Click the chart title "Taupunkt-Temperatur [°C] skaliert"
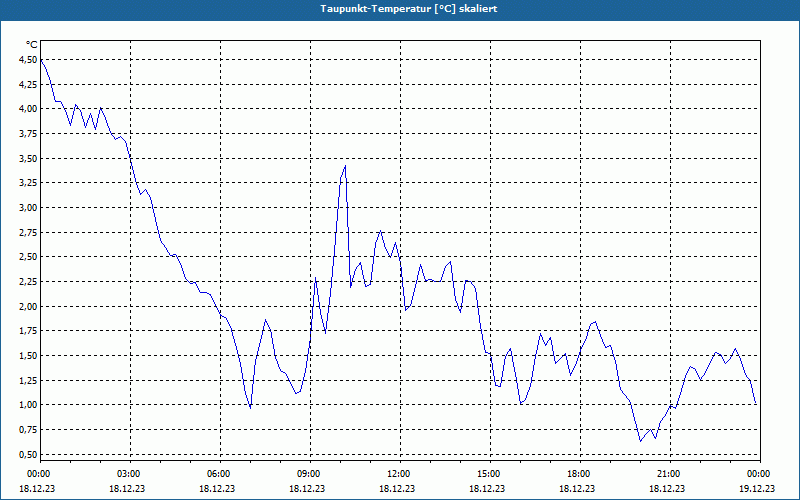Image resolution: width=800 pixels, height=500 pixels. click(409, 9)
